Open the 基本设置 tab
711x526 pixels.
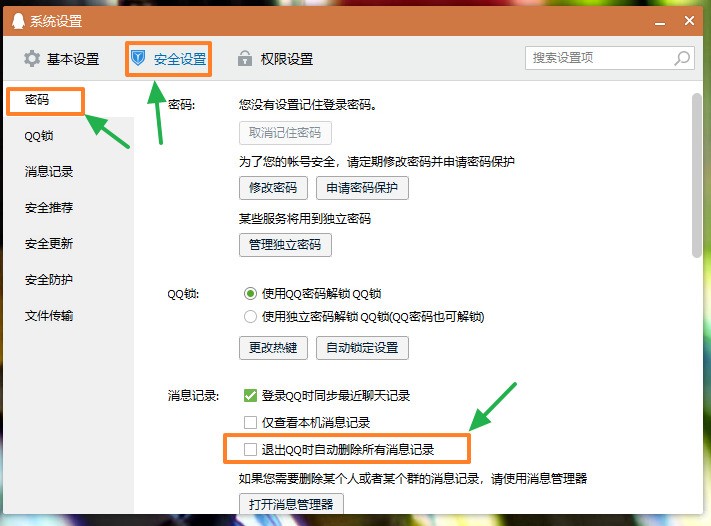[x=62, y=59]
